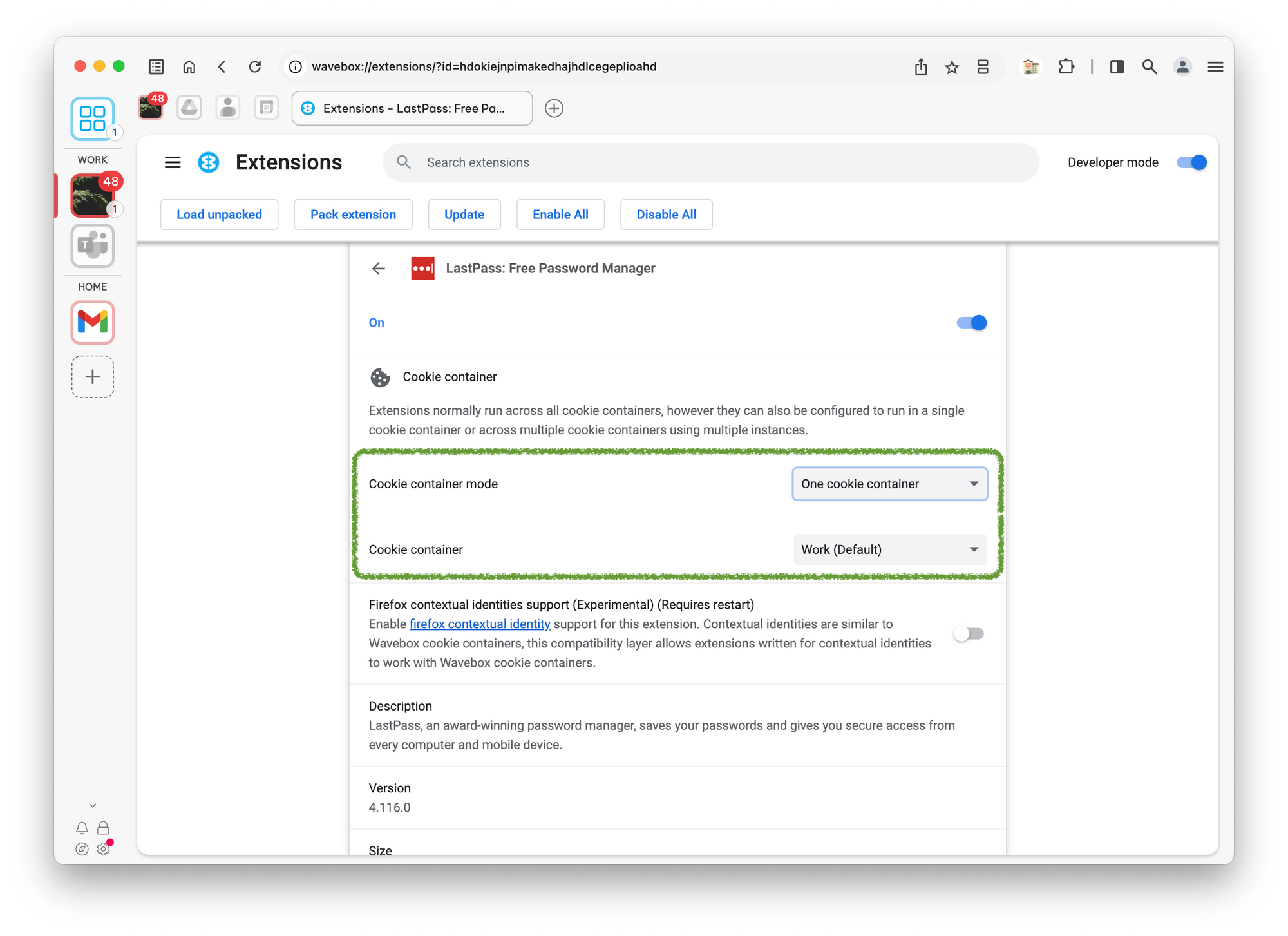Click the add new space icon
1288x936 pixels.
pyautogui.click(x=93, y=378)
